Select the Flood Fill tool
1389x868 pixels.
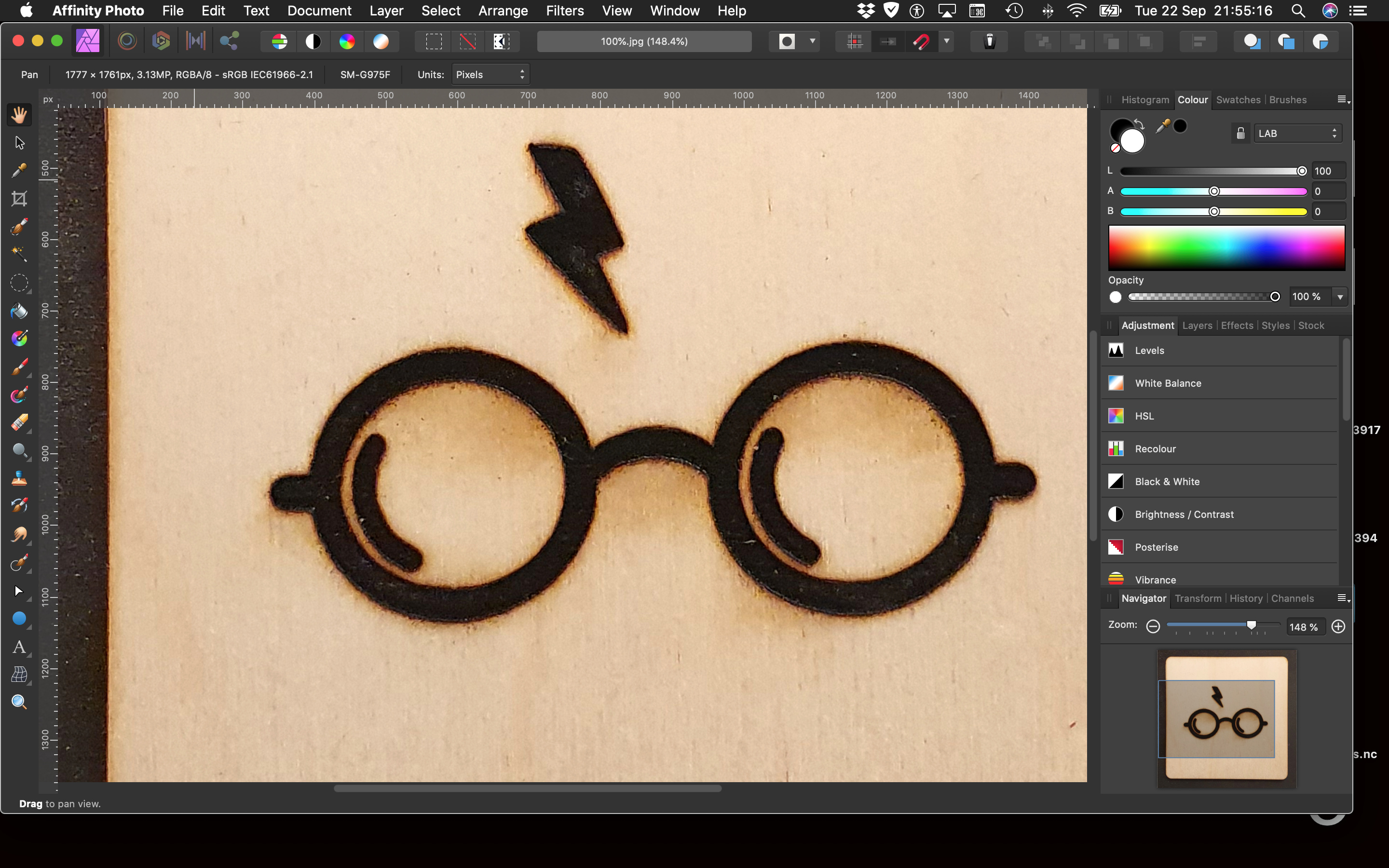point(19,311)
